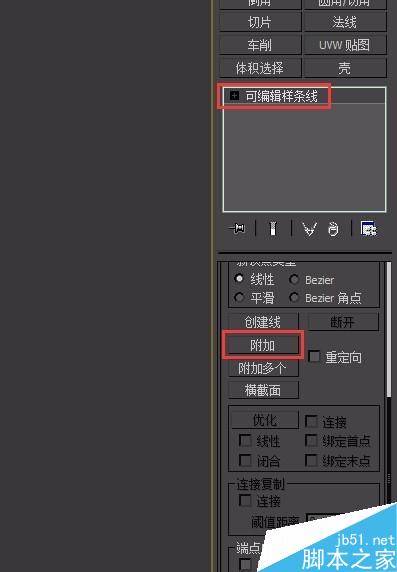Apply the 壳 modifier button
The image size is (397, 572).
[x=344, y=68]
